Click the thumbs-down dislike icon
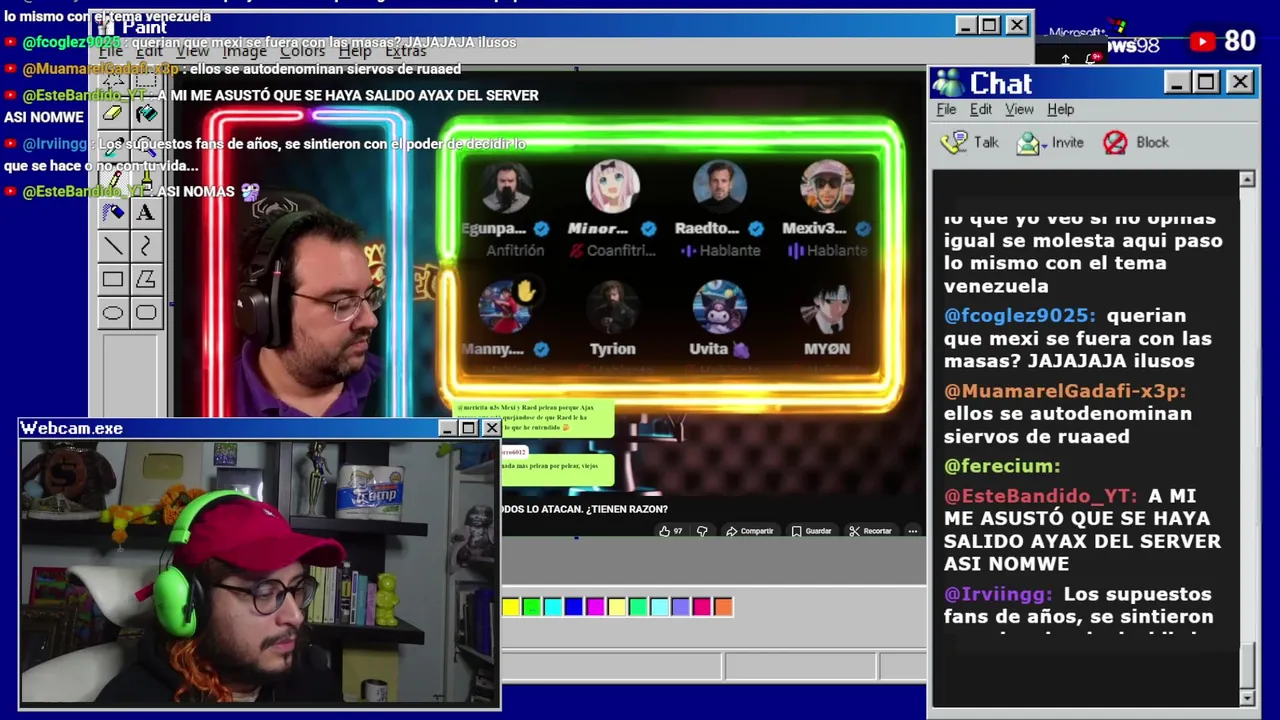1280x720 pixels. tap(702, 531)
